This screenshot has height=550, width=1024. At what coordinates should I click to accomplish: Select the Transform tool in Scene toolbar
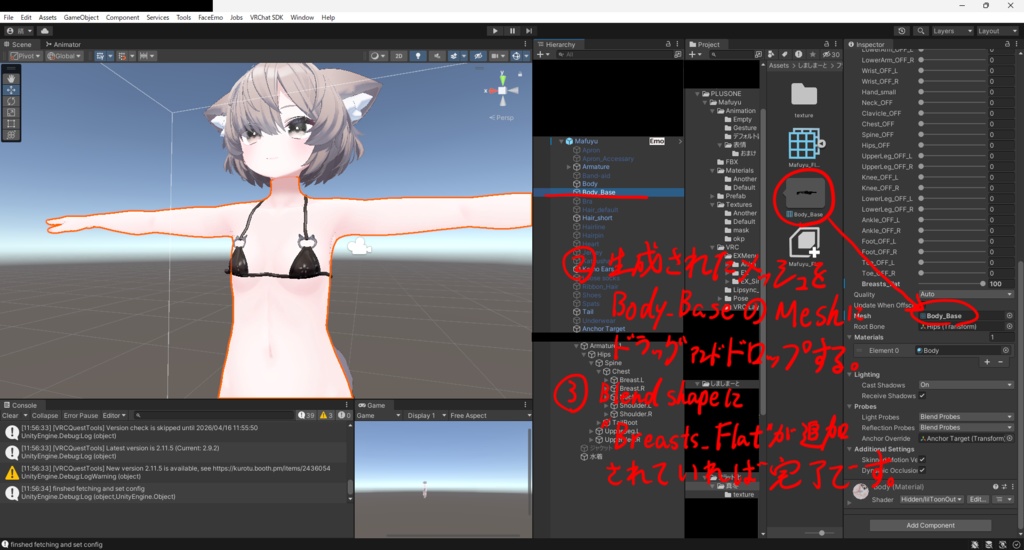coord(11,135)
